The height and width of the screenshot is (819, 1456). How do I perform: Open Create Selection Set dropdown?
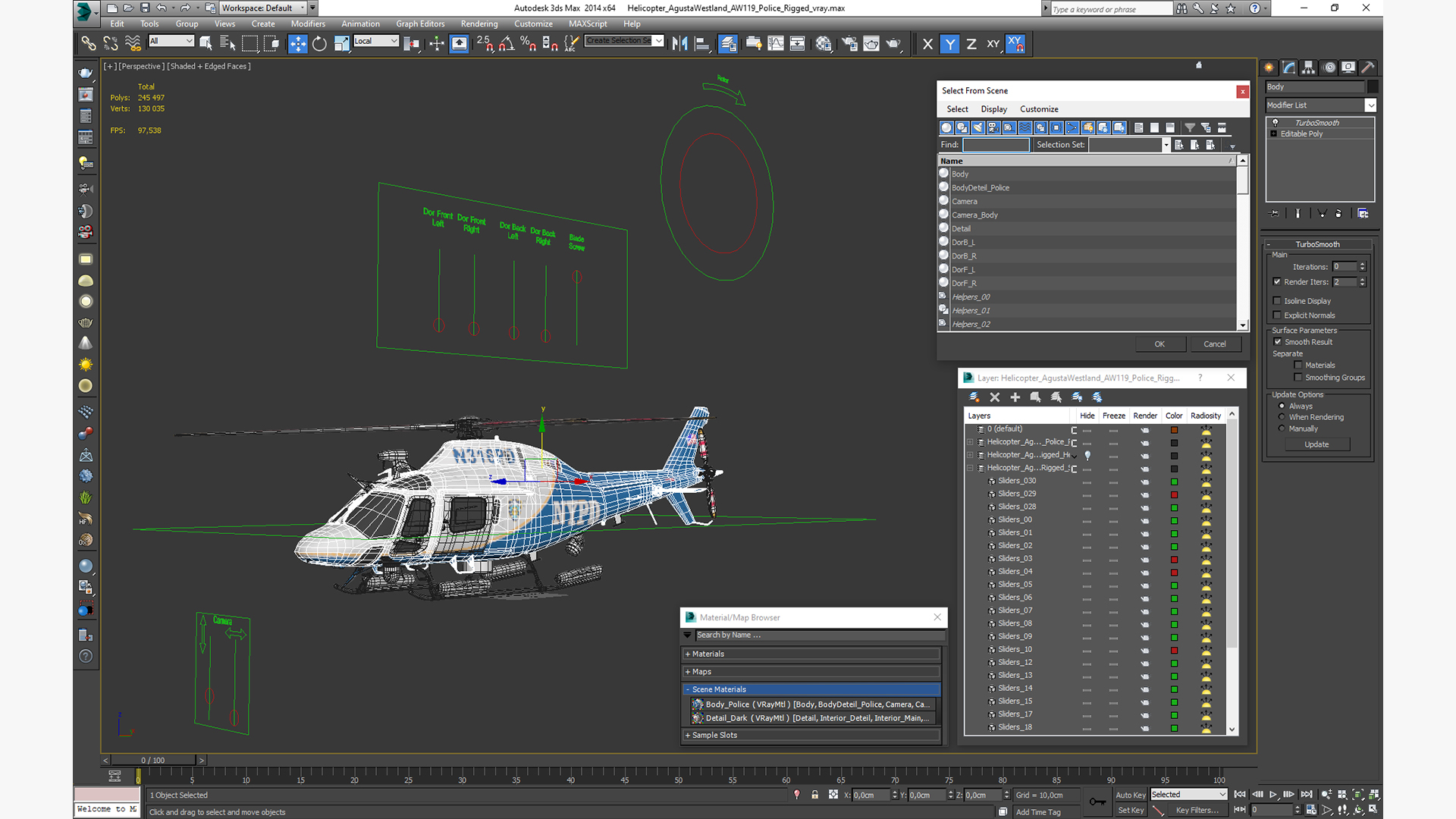coord(658,41)
